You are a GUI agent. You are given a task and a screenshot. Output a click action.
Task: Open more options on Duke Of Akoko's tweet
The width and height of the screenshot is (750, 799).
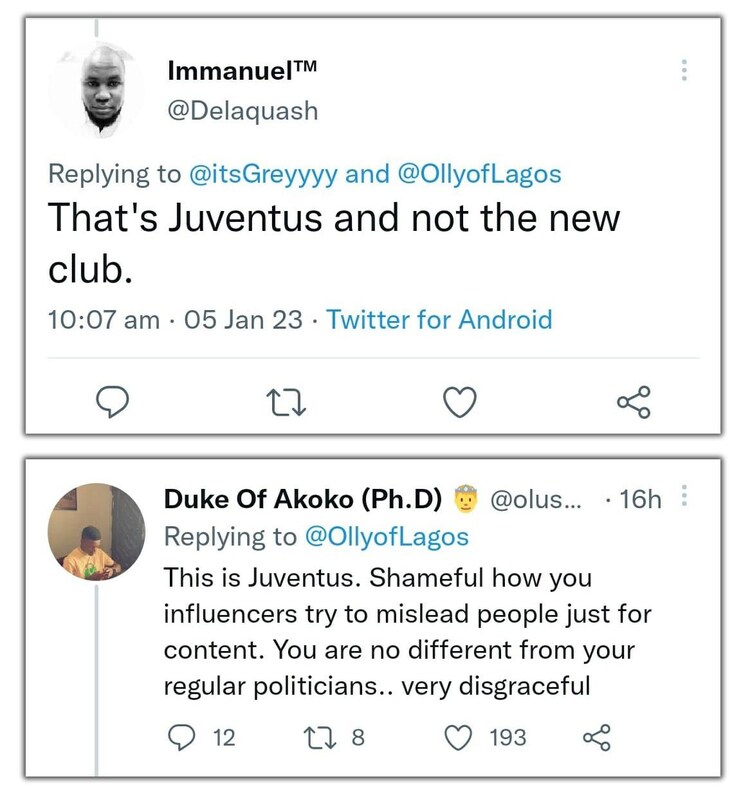[x=685, y=497]
